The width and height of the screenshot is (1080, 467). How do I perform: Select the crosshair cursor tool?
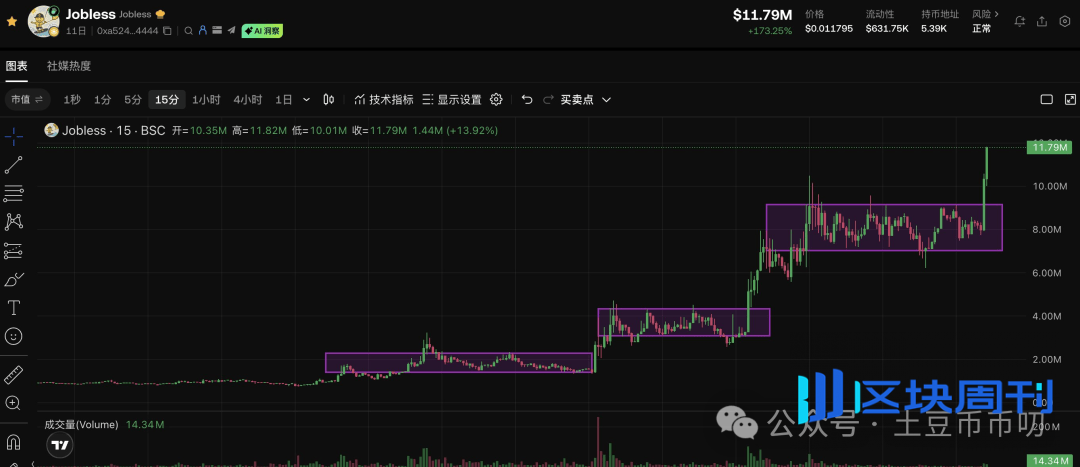click(x=14, y=136)
